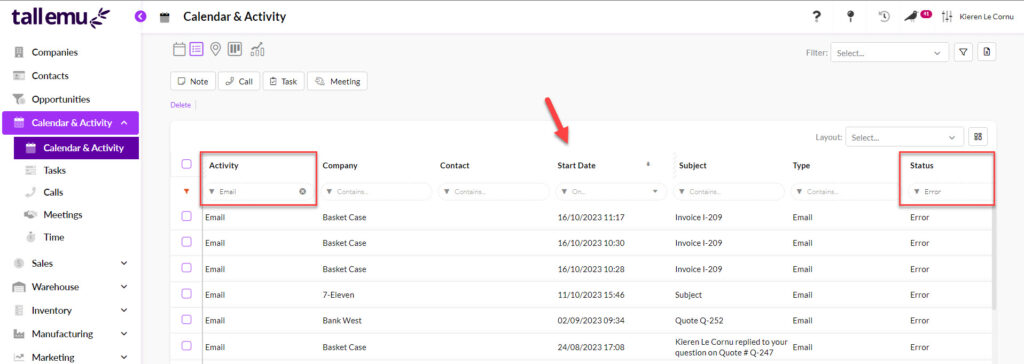Viewport: 1024px width, 364px height.
Task: Open Tasks in the sidebar
Action: pyautogui.click(x=54, y=170)
